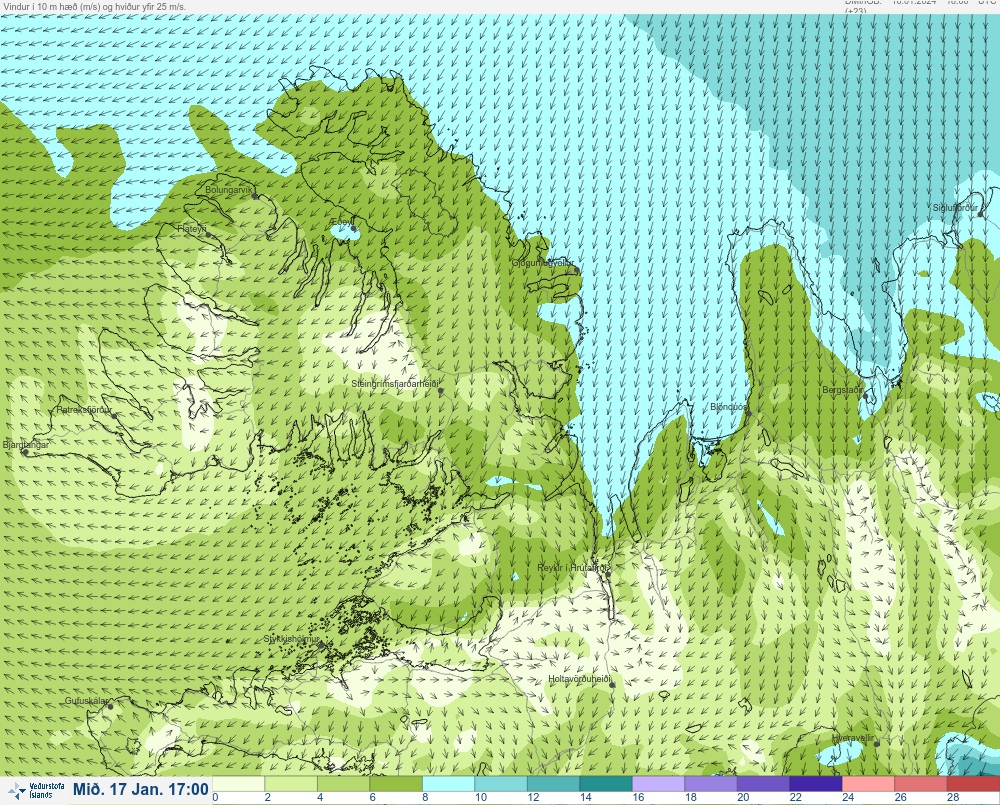This screenshot has width=1000, height=805.
Task: Click the 8–10 m/s light cyan legend swatch
Action: point(448,784)
